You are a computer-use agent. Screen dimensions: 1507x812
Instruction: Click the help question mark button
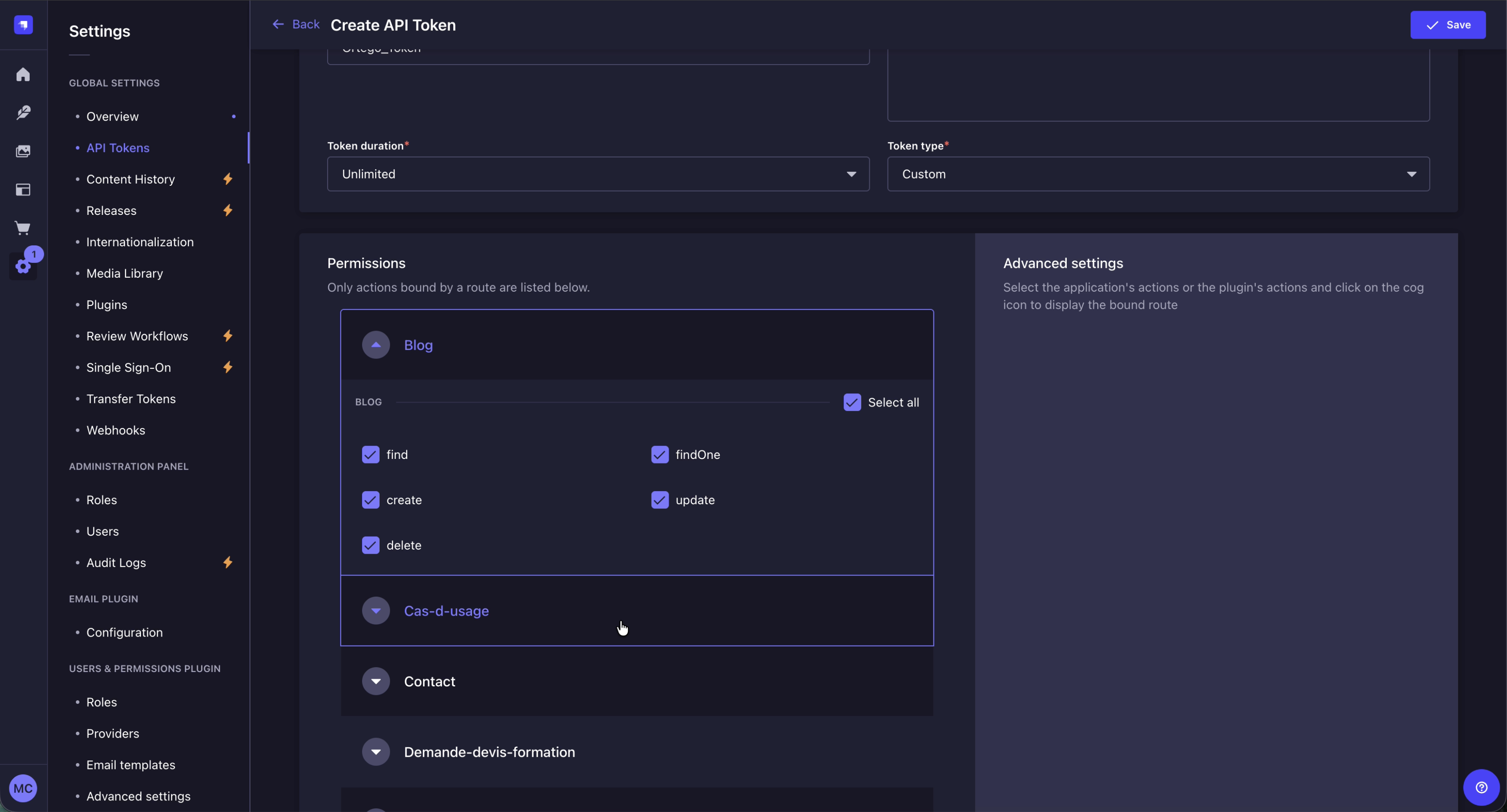pyautogui.click(x=1481, y=787)
